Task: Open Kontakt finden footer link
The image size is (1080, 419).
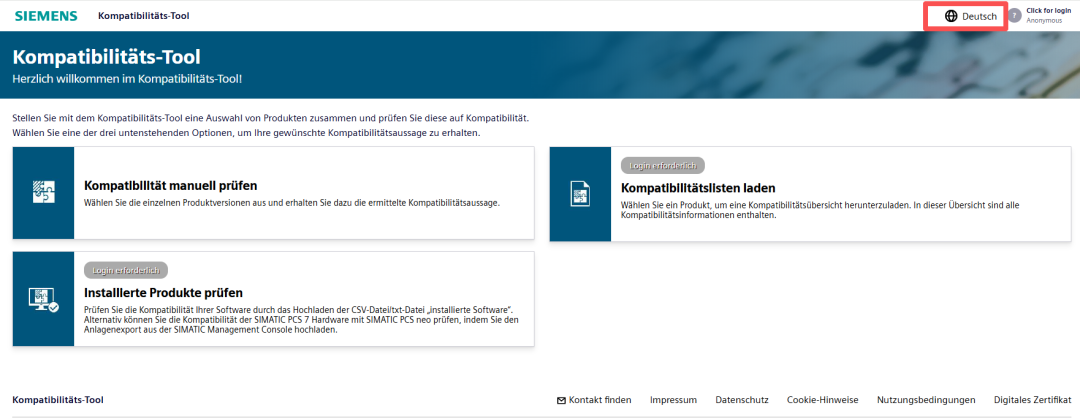Action: [x=600, y=400]
